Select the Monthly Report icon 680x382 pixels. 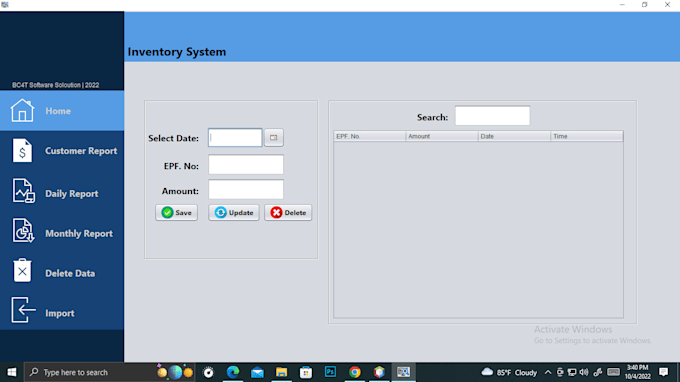[23, 231]
